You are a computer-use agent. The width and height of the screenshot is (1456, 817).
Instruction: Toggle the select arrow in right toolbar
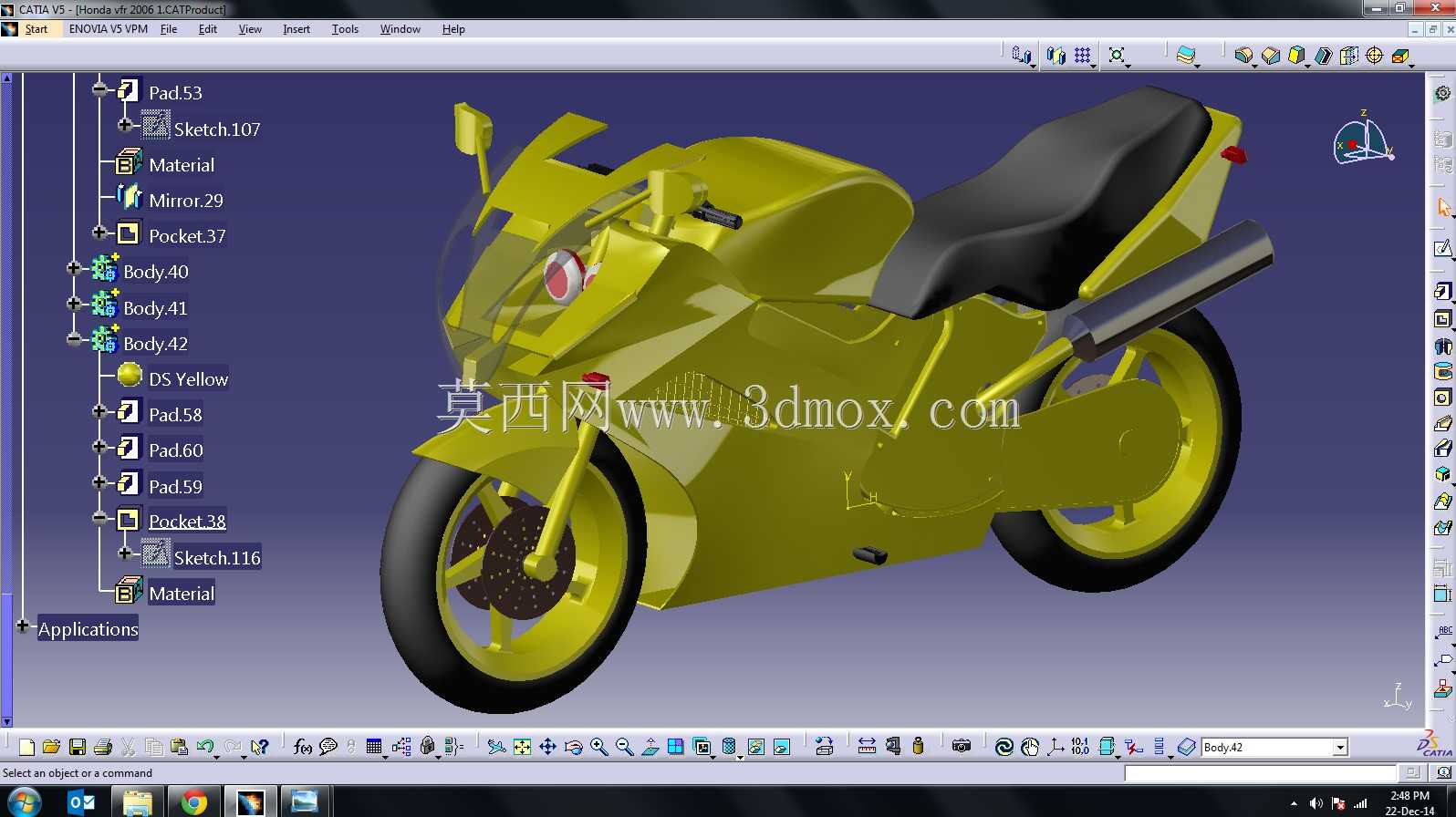1443,207
